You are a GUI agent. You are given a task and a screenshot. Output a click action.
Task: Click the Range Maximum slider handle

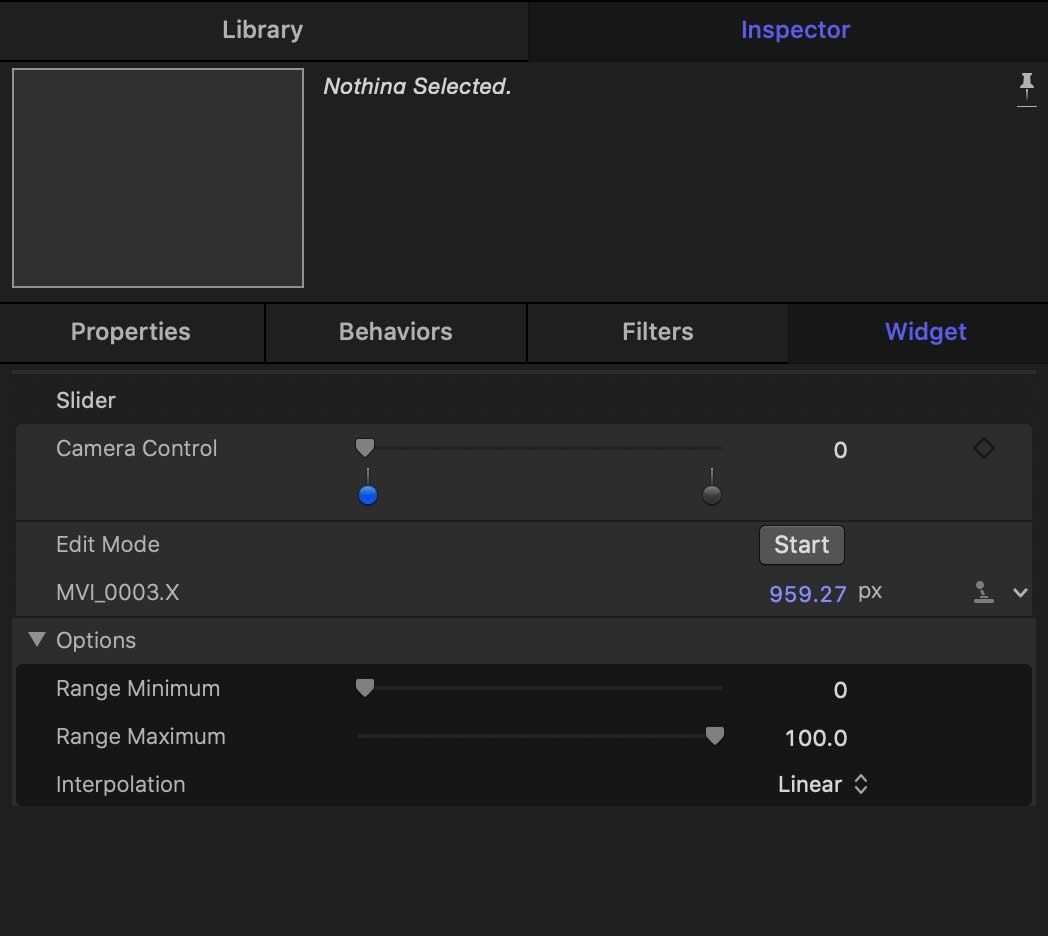tap(714, 735)
